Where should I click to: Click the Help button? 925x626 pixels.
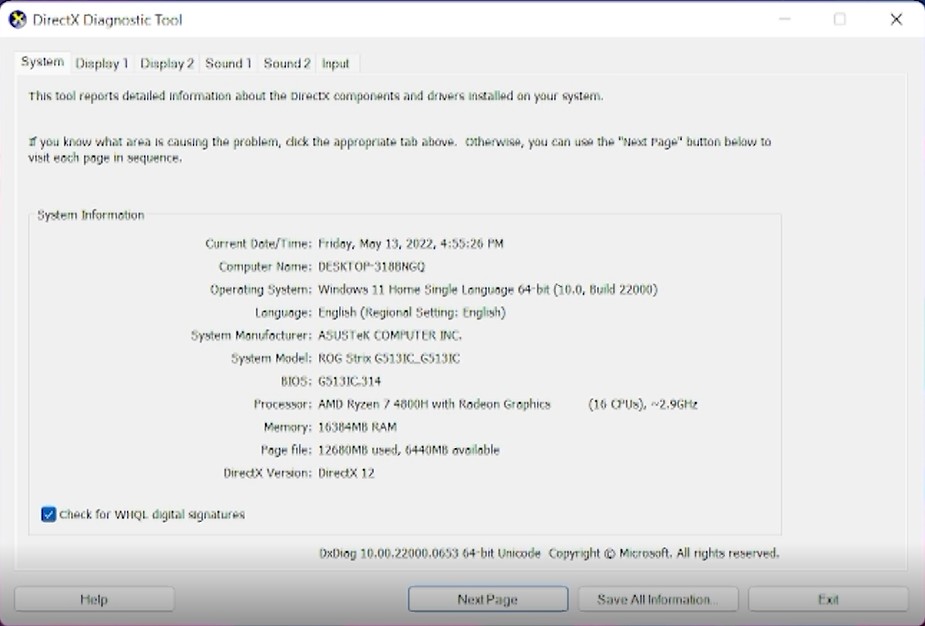94,599
